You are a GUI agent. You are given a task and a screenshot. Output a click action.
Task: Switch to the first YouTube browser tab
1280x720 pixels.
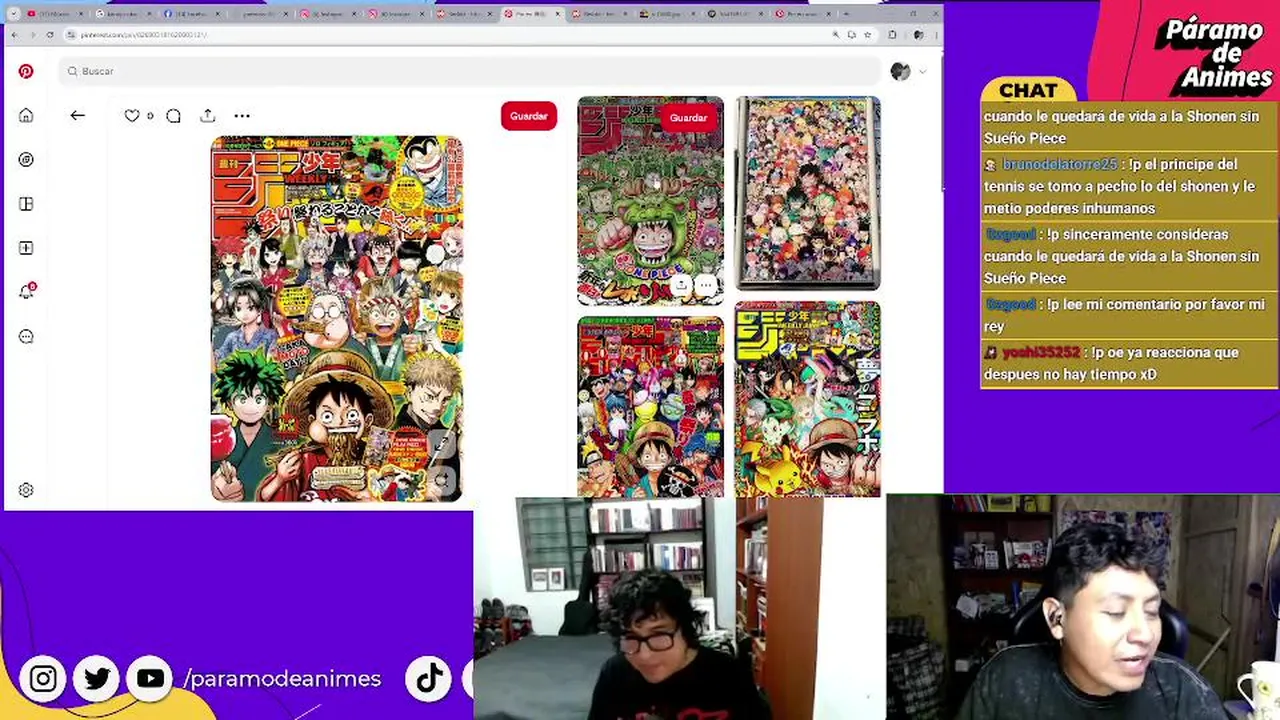[x=56, y=14]
